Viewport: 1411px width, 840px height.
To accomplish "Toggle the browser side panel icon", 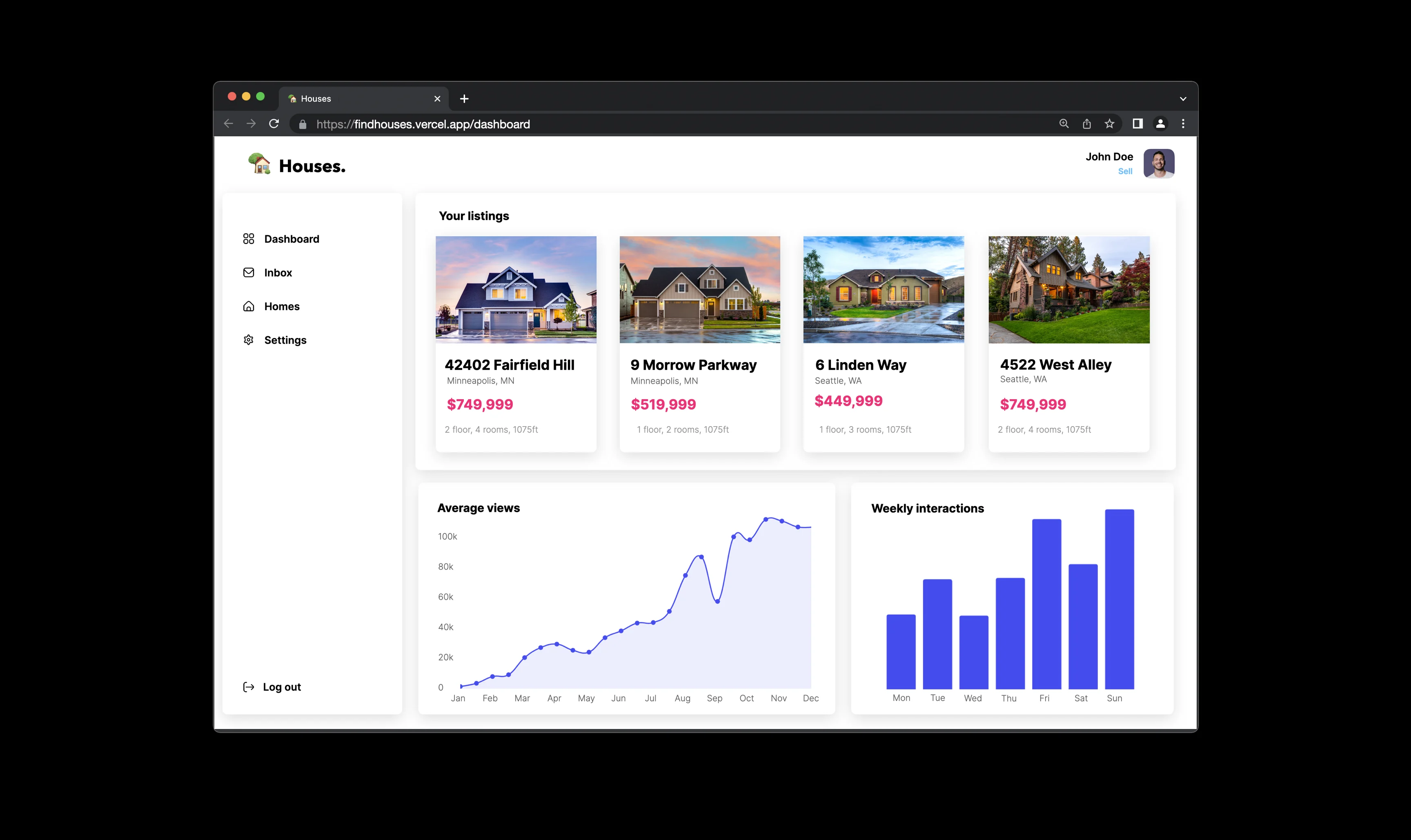I will (x=1137, y=124).
